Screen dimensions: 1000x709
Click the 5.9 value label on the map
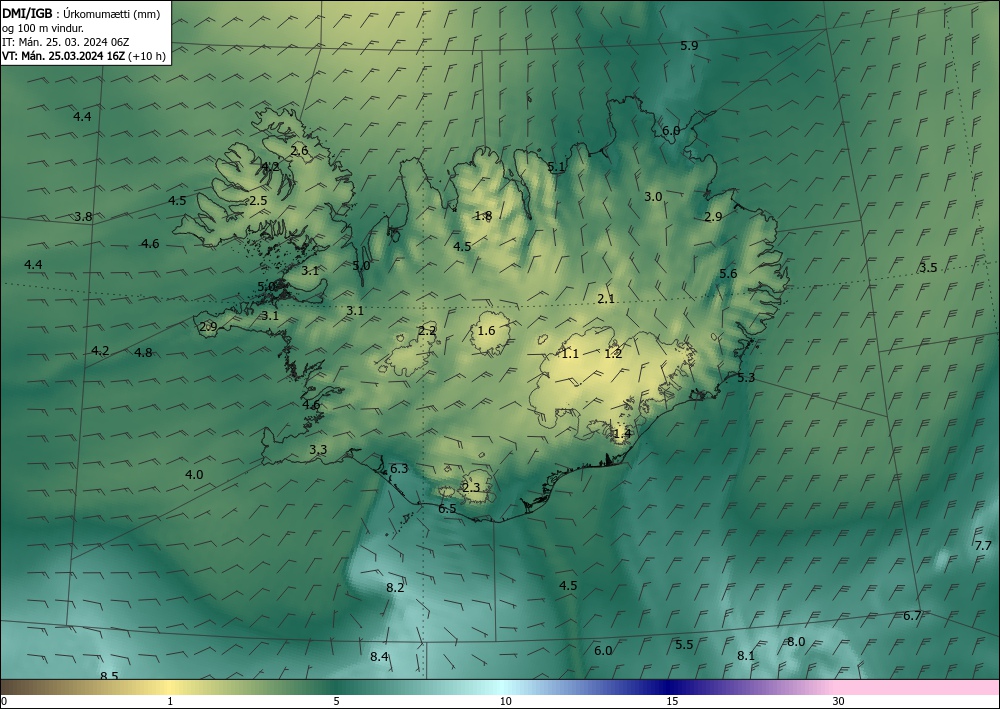point(689,46)
